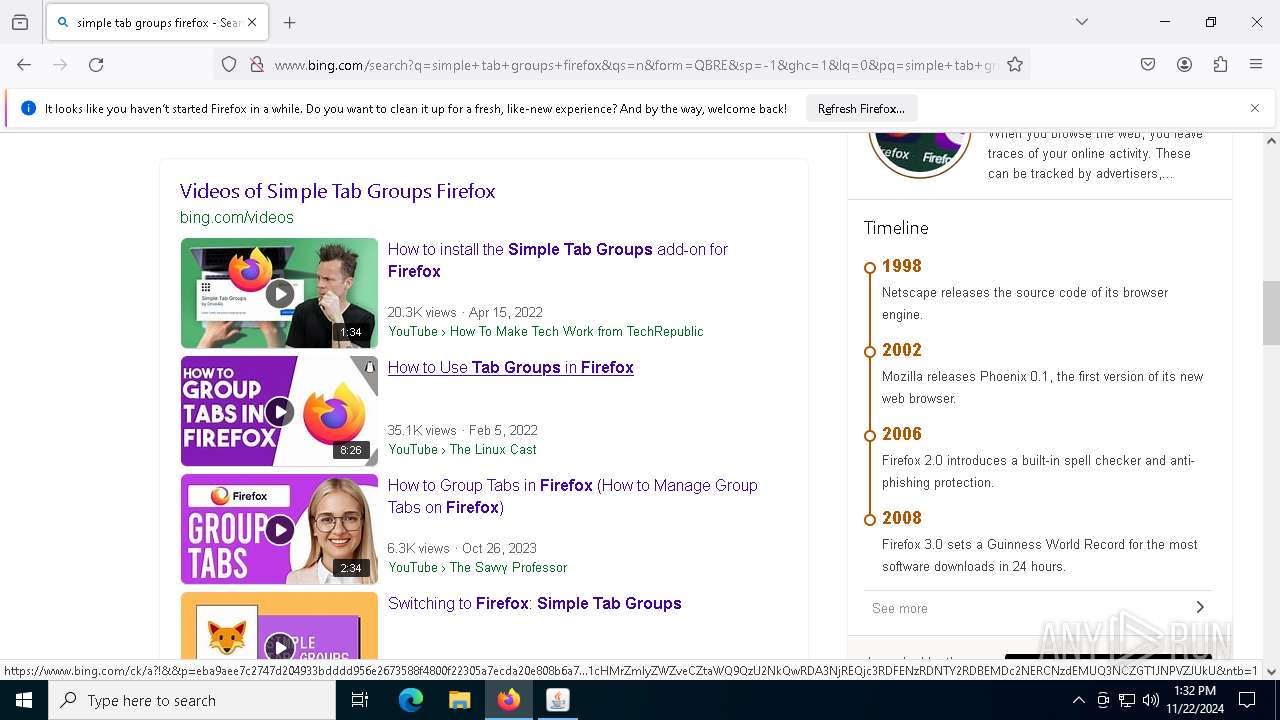The width and height of the screenshot is (1280, 720).
Task: Show tracking protection shield info
Action: [229, 65]
